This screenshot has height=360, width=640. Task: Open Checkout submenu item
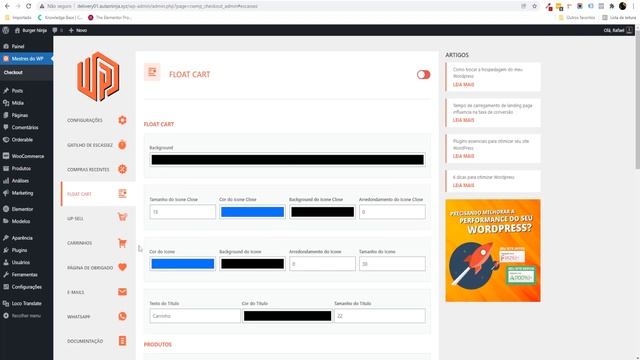tap(13, 72)
